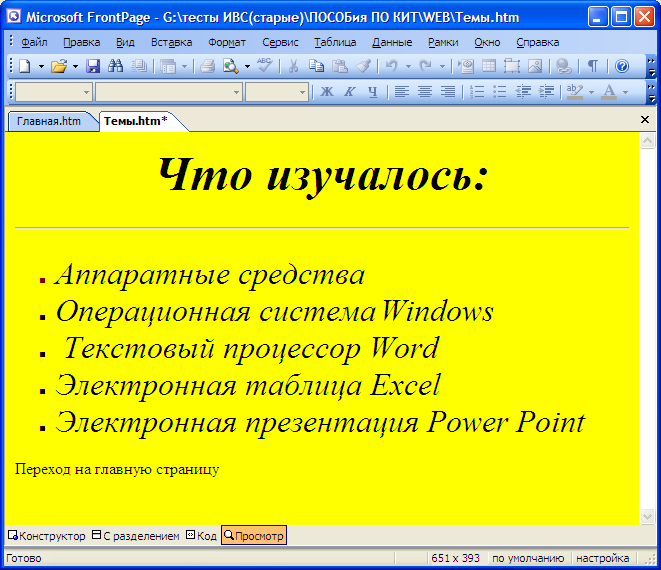
Task: Toggle Show All paragraph marks icon
Action: (x=593, y=66)
